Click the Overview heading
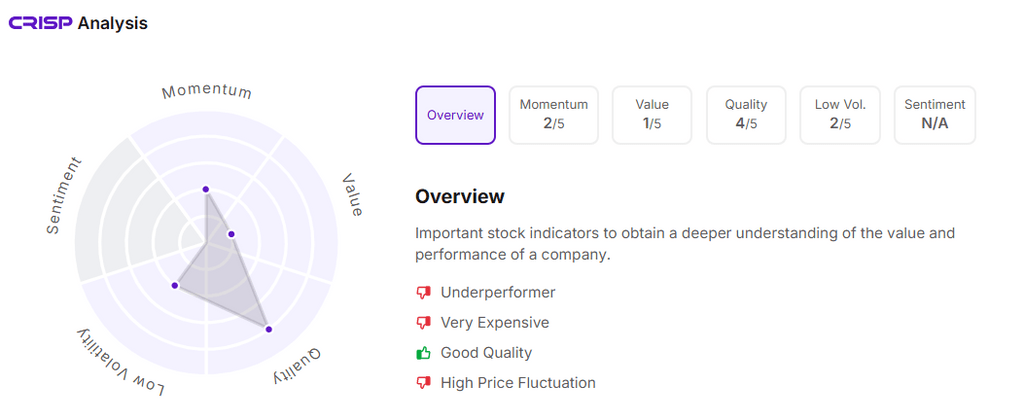The image size is (1024, 417). (x=460, y=196)
